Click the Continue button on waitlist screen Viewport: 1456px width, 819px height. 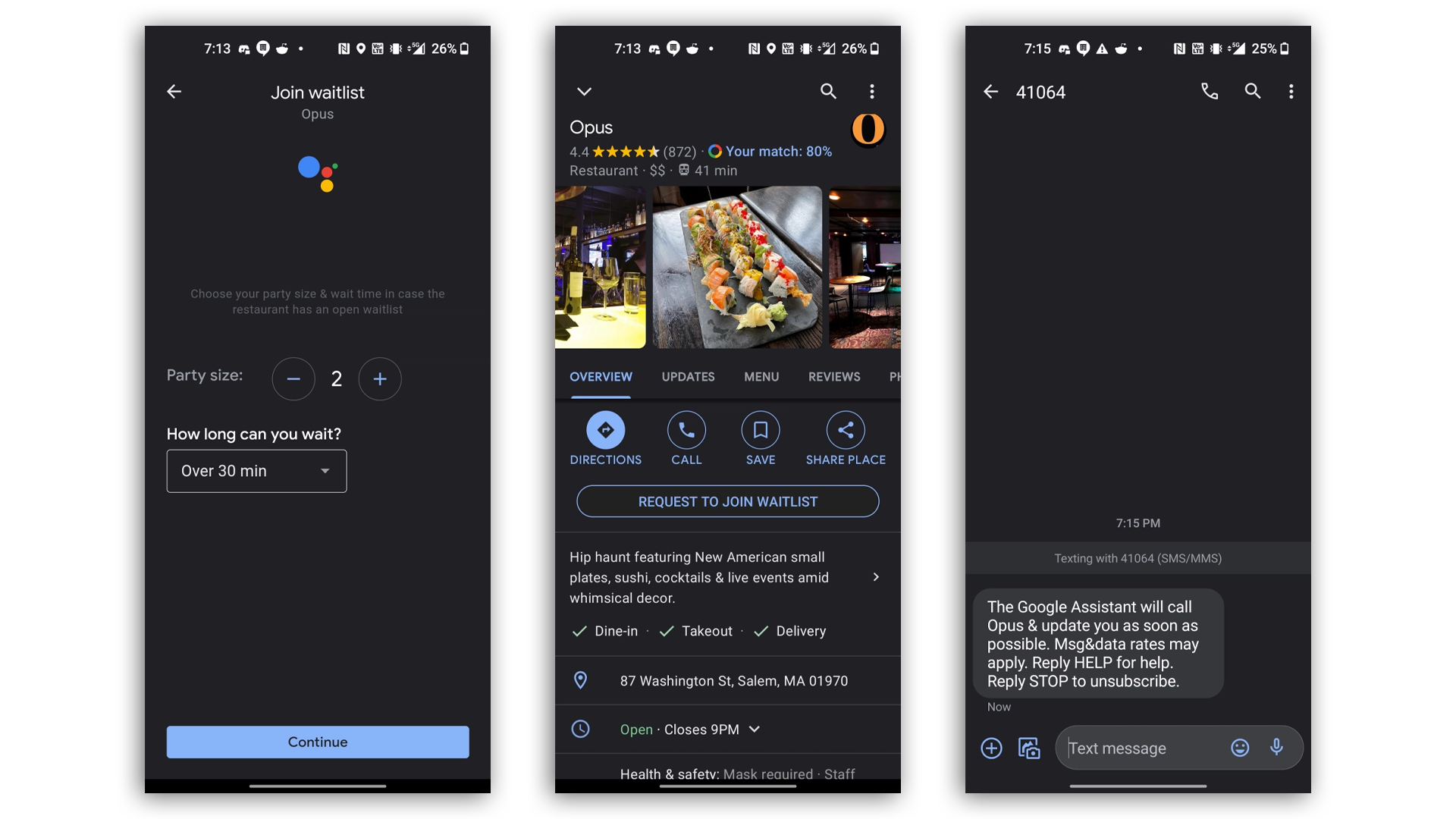(x=318, y=741)
